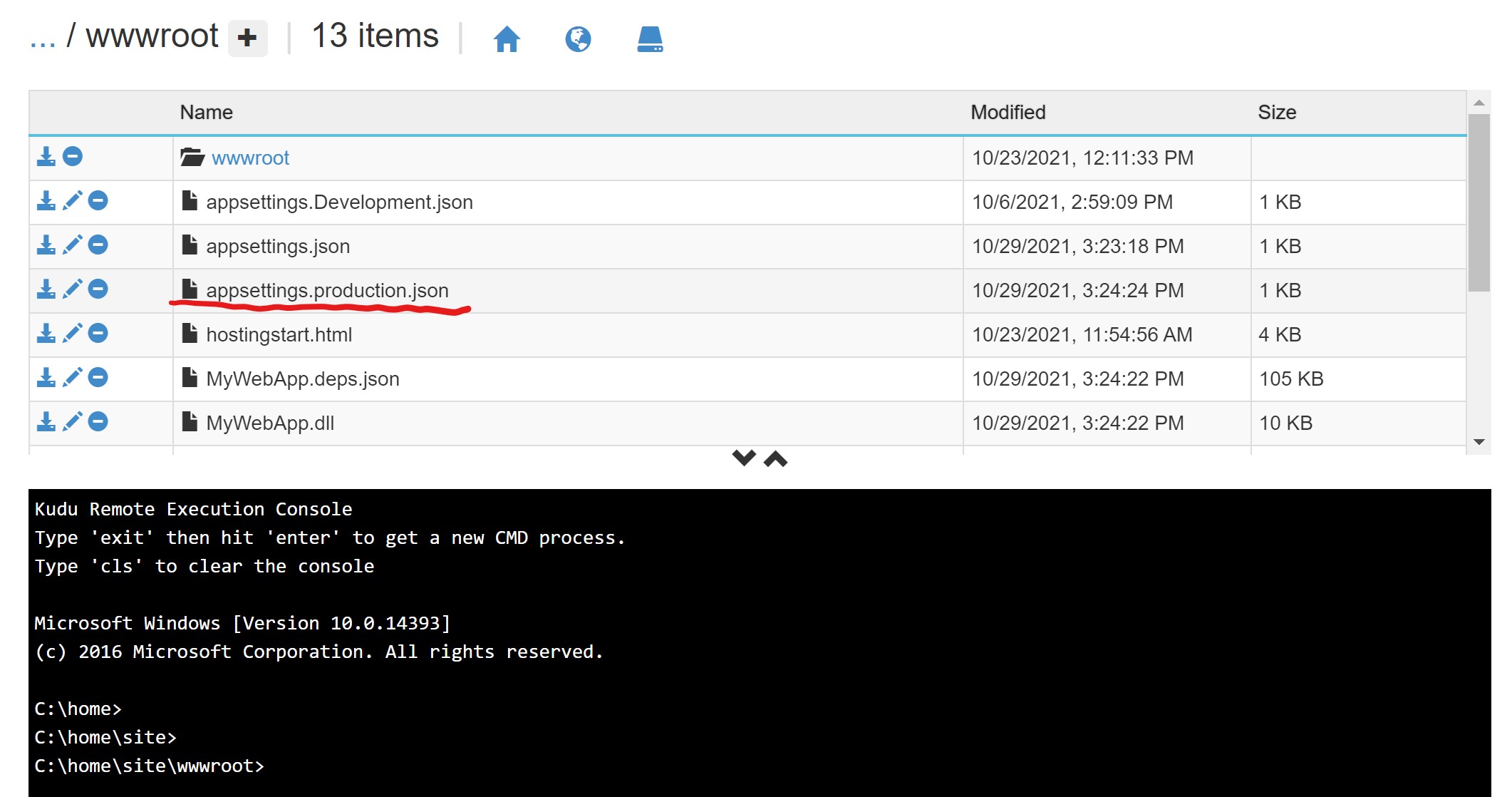Click the globe site root icon
The image size is (1512, 797).
pyautogui.click(x=578, y=38)
